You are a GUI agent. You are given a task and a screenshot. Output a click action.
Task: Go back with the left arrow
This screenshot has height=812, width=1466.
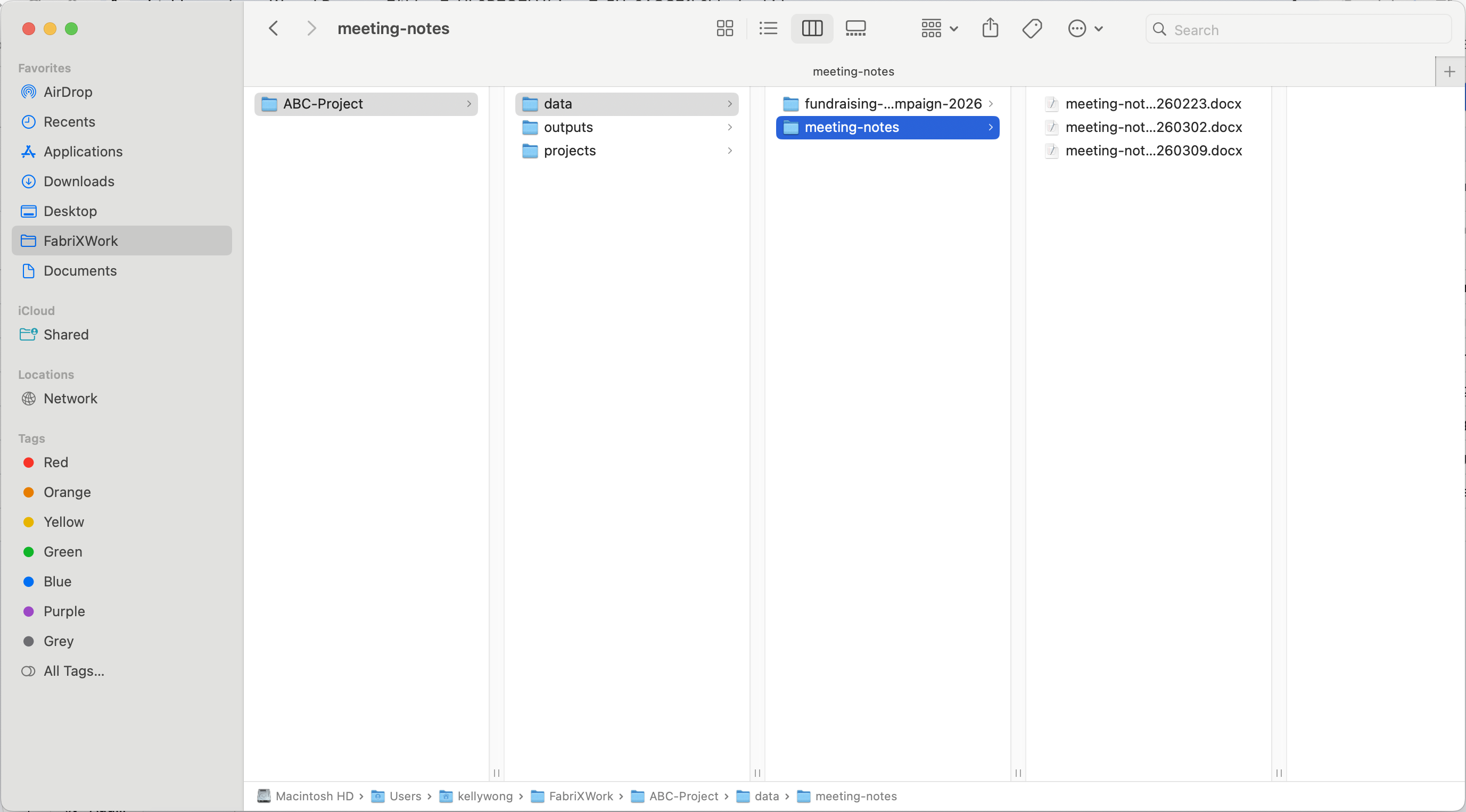(274, 28)
